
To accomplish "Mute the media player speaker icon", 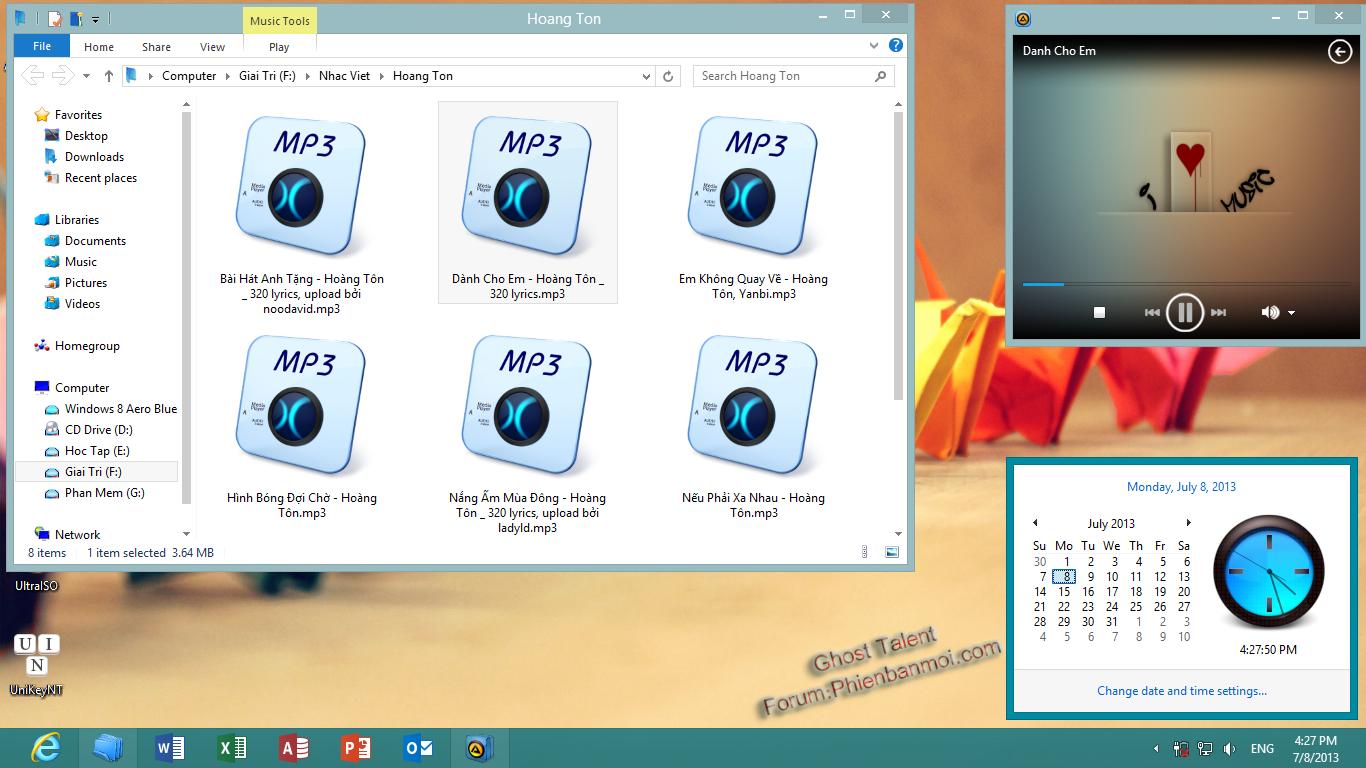I will (1269, 313).
